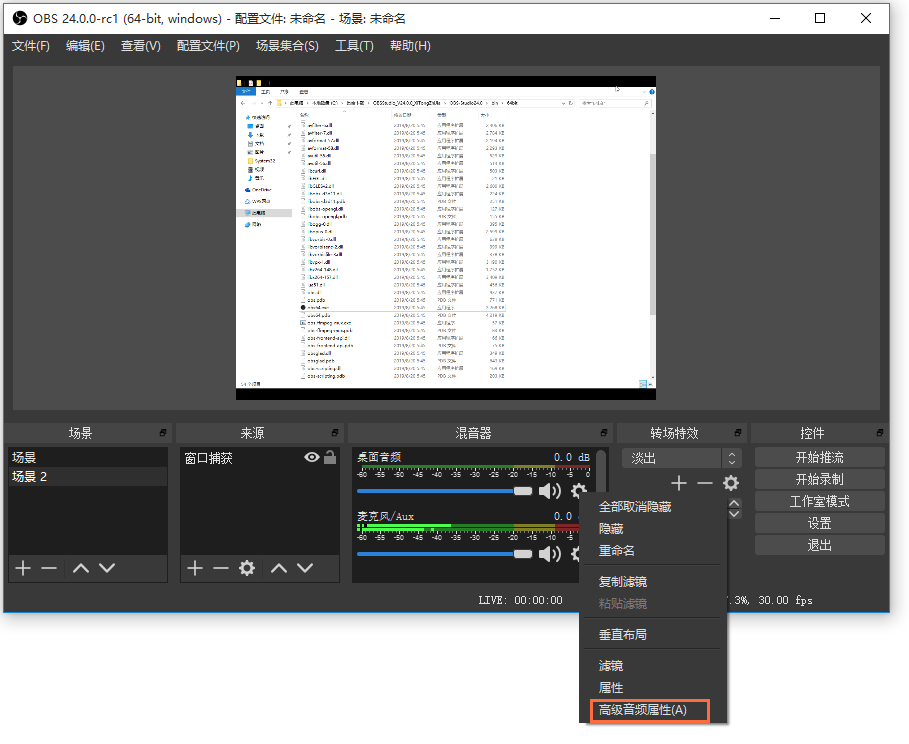Open the 工具(T) menu
Viewport: 909px width, 744px height.
(354, 46)
